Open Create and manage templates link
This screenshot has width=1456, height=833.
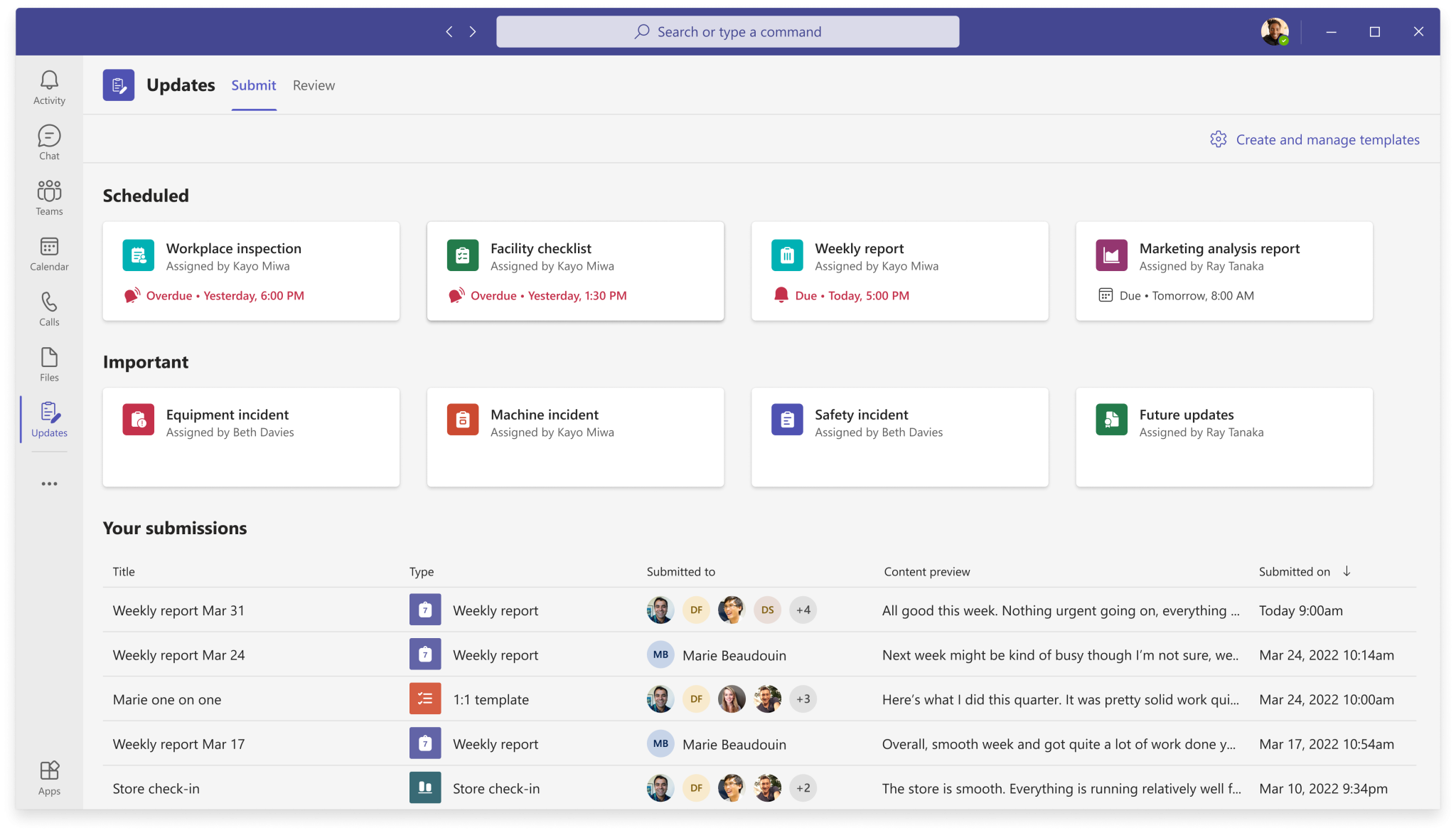(1327, 139)
